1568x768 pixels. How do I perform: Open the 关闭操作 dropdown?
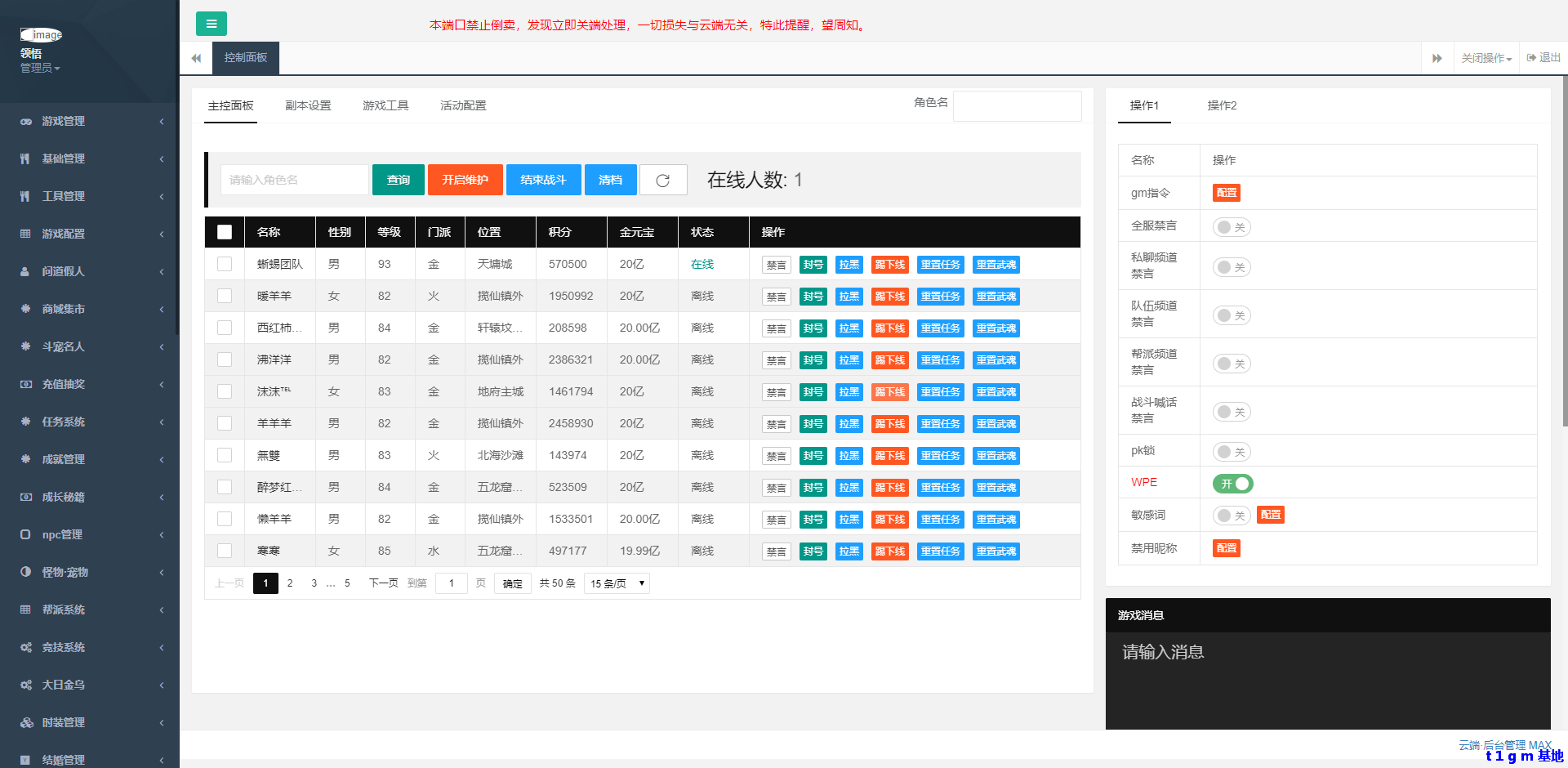click(x=1486, y=58)
